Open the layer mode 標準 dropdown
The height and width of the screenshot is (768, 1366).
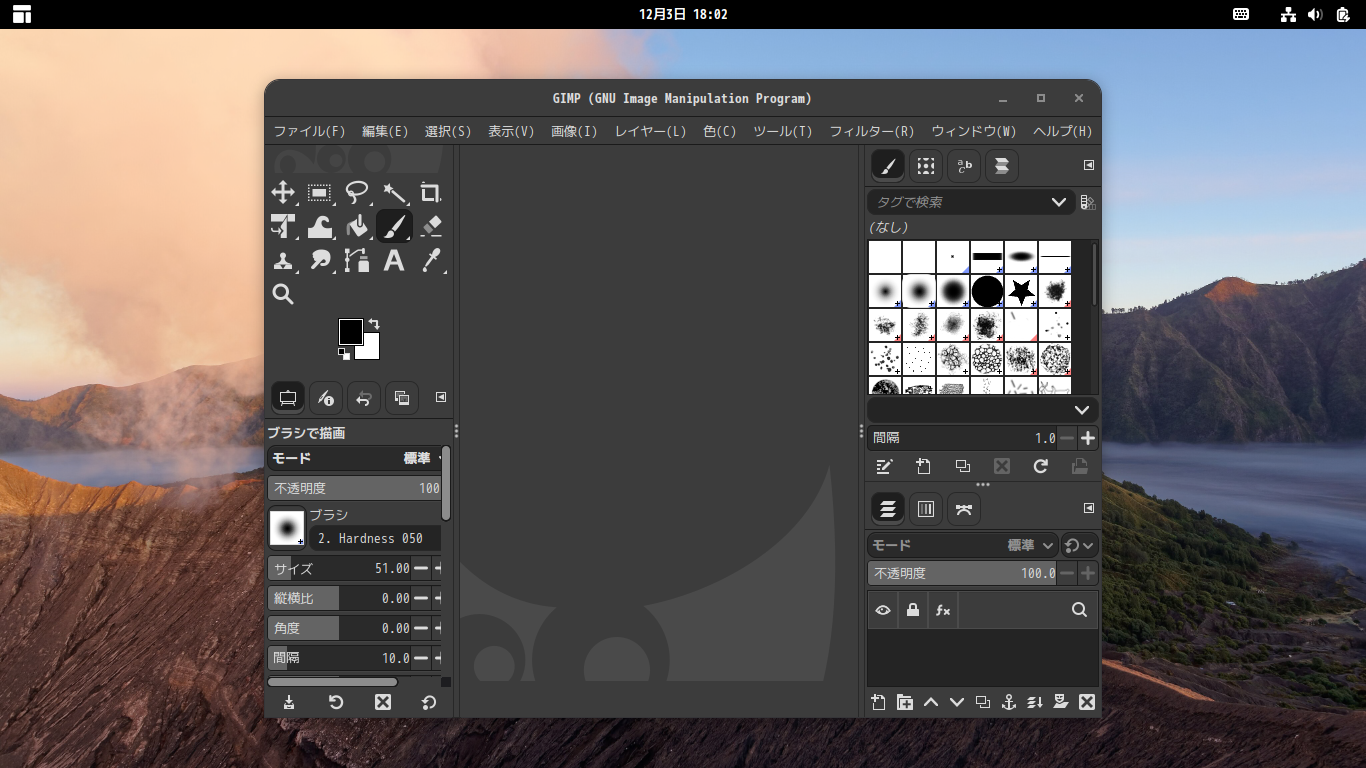pos(1031,545)
